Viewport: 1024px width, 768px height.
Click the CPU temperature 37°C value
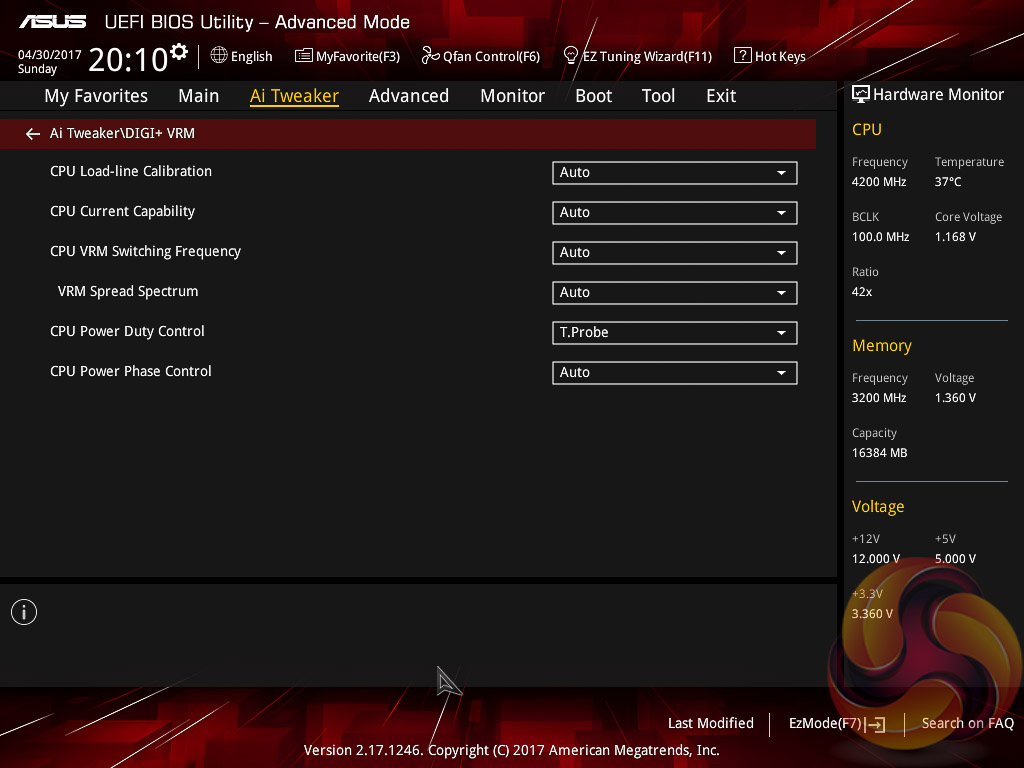point(948,182)
